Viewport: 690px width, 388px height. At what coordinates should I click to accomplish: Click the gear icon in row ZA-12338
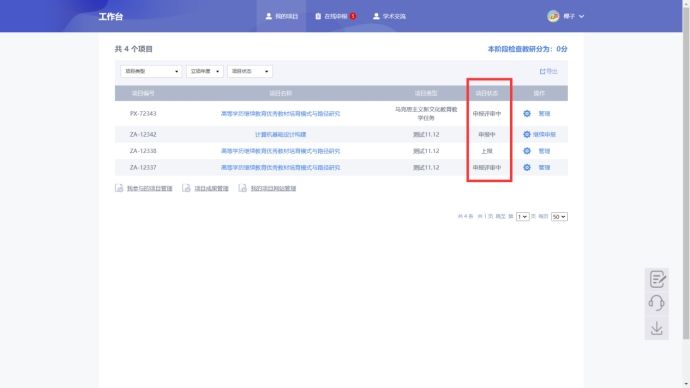pyautogui.click(x=527, y=151)
